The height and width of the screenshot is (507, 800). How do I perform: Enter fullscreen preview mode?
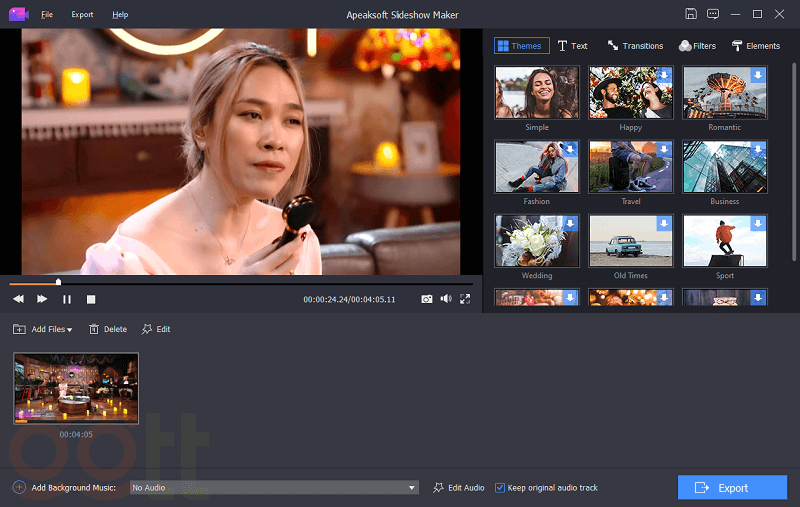465,299
